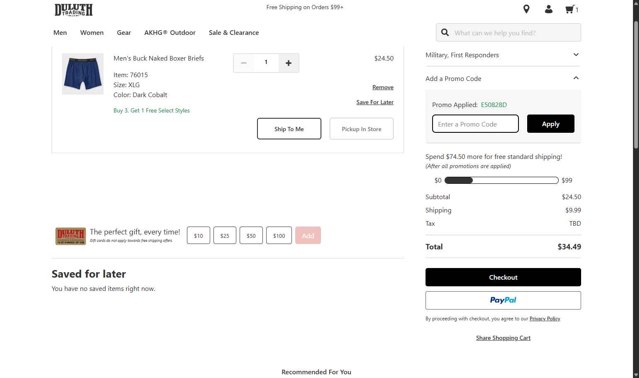Click the Free Shipping on Orders $99+ banner
The width and height of the screenshot is (639, 378).
click(x=305, y=7)
